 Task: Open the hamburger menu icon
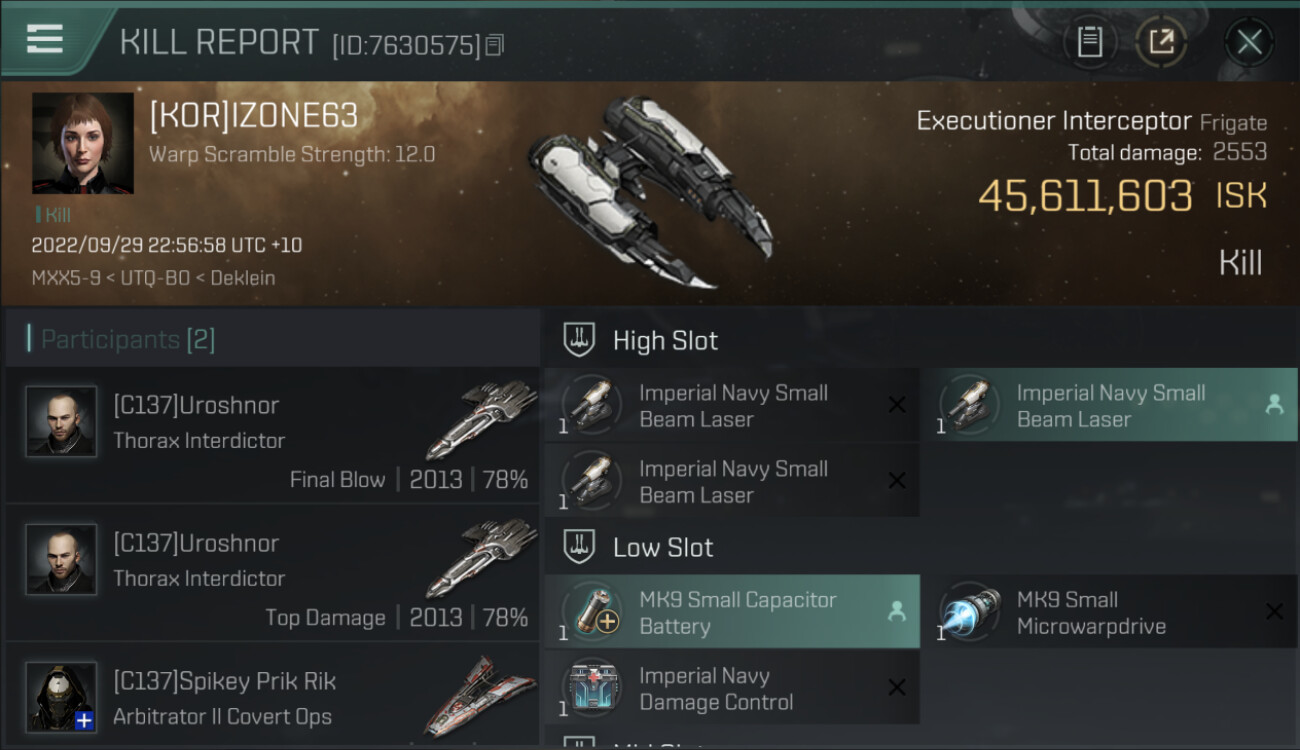coord(45,39)
